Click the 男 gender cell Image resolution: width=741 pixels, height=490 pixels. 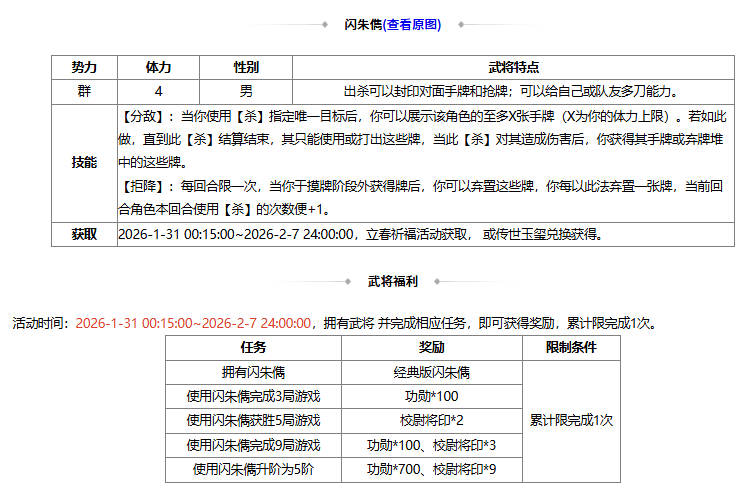[246, 91]
